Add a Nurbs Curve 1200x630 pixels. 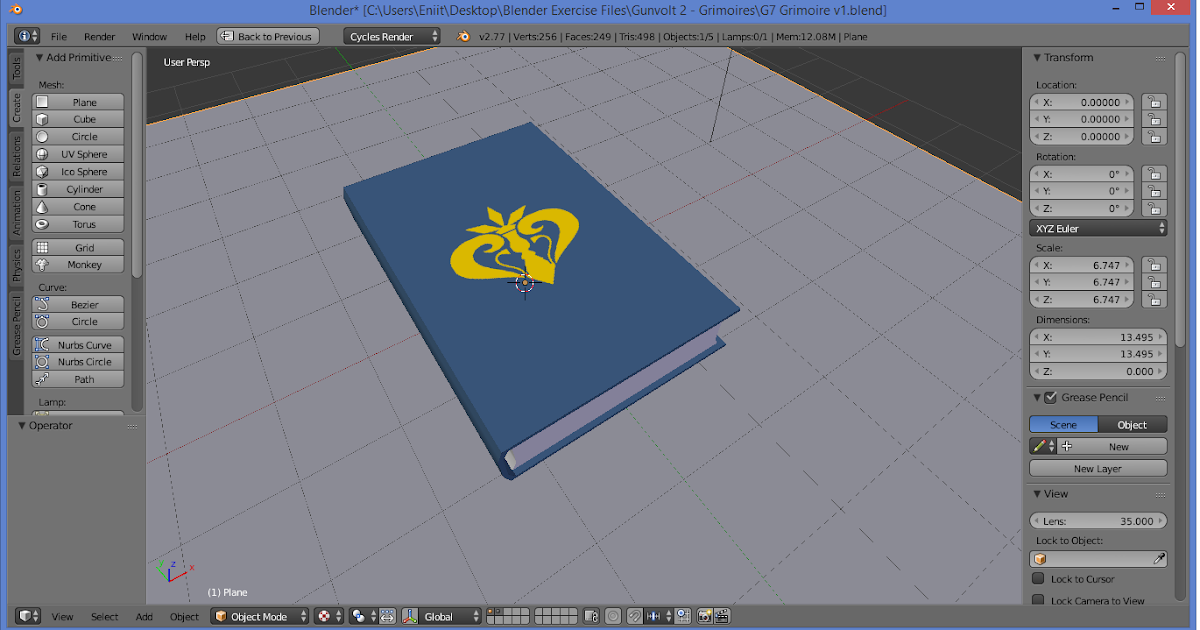tap(77, 344)
